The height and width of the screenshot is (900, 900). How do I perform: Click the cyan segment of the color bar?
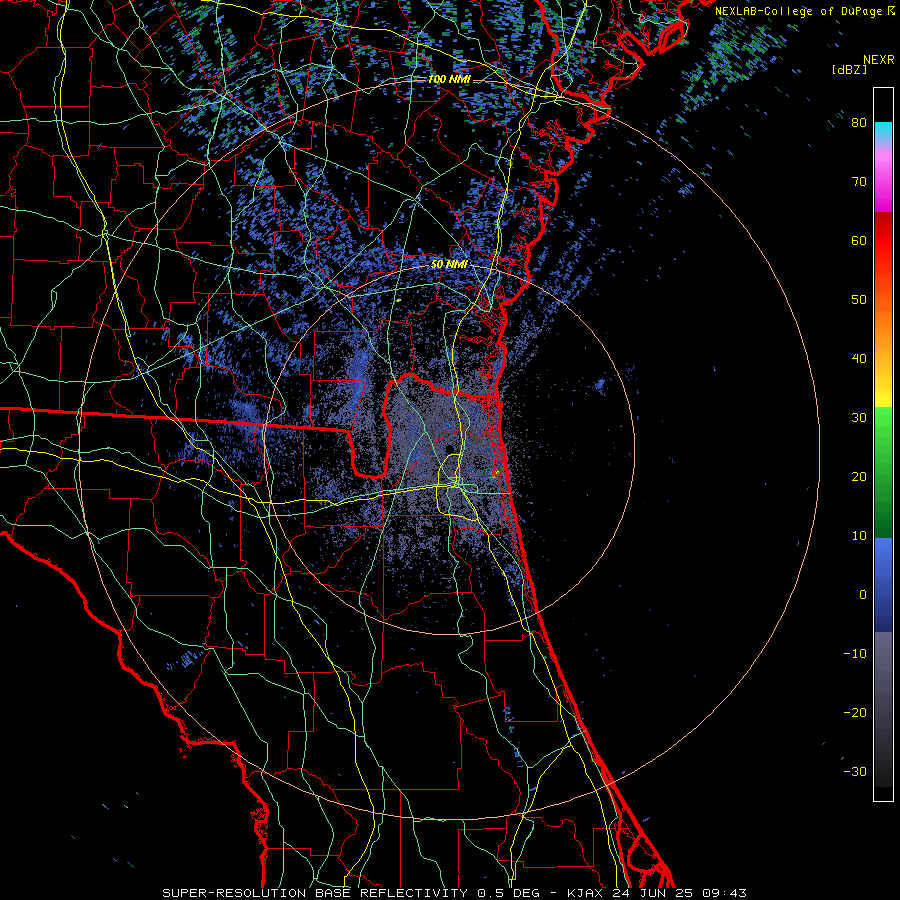coord(883,131)
